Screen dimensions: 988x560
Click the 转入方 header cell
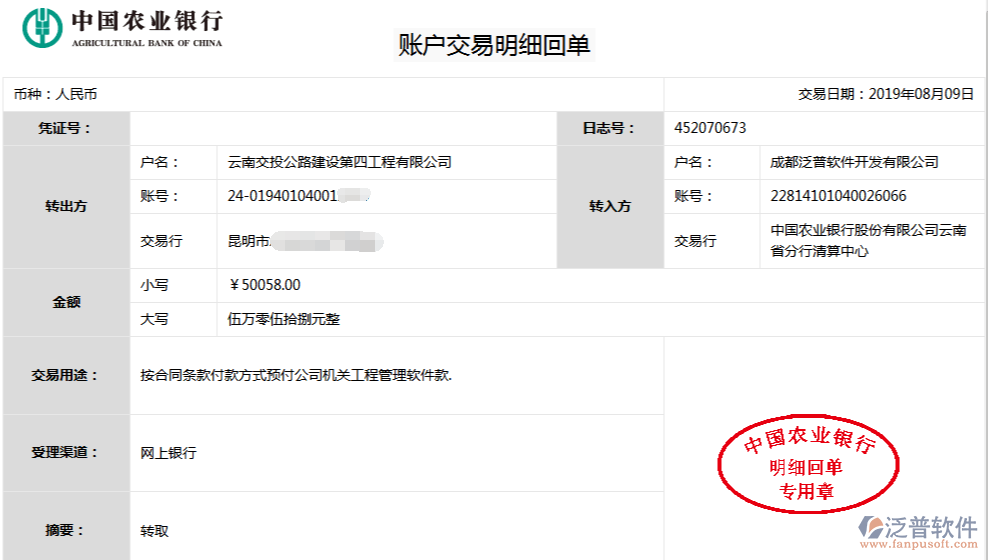pos(610,207)
